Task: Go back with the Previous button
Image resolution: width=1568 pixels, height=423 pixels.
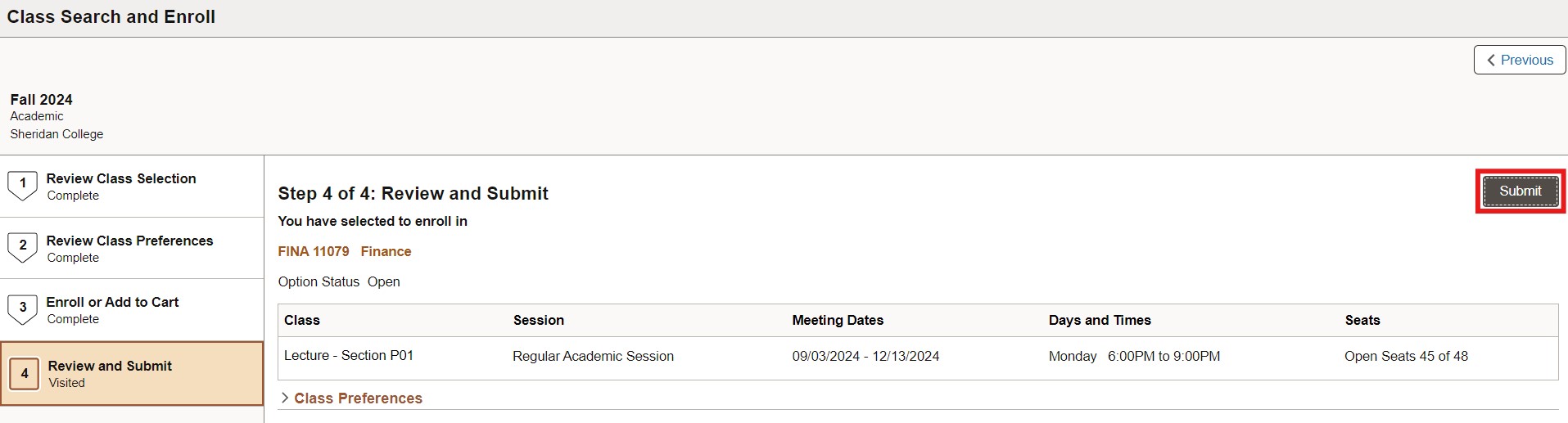Action: pos(1520,60)
